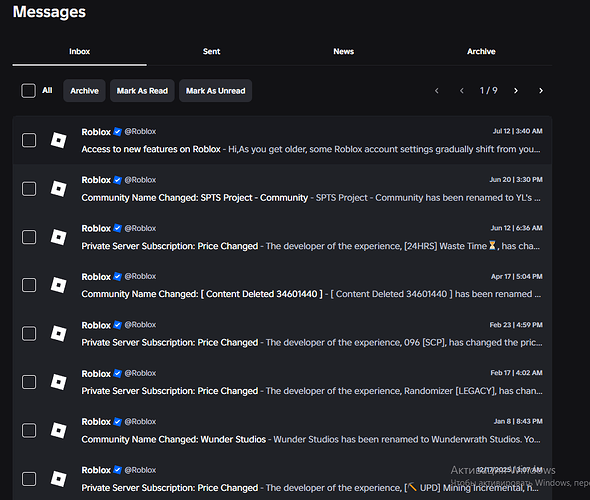Check the Access to new features message

coord(29,140)
